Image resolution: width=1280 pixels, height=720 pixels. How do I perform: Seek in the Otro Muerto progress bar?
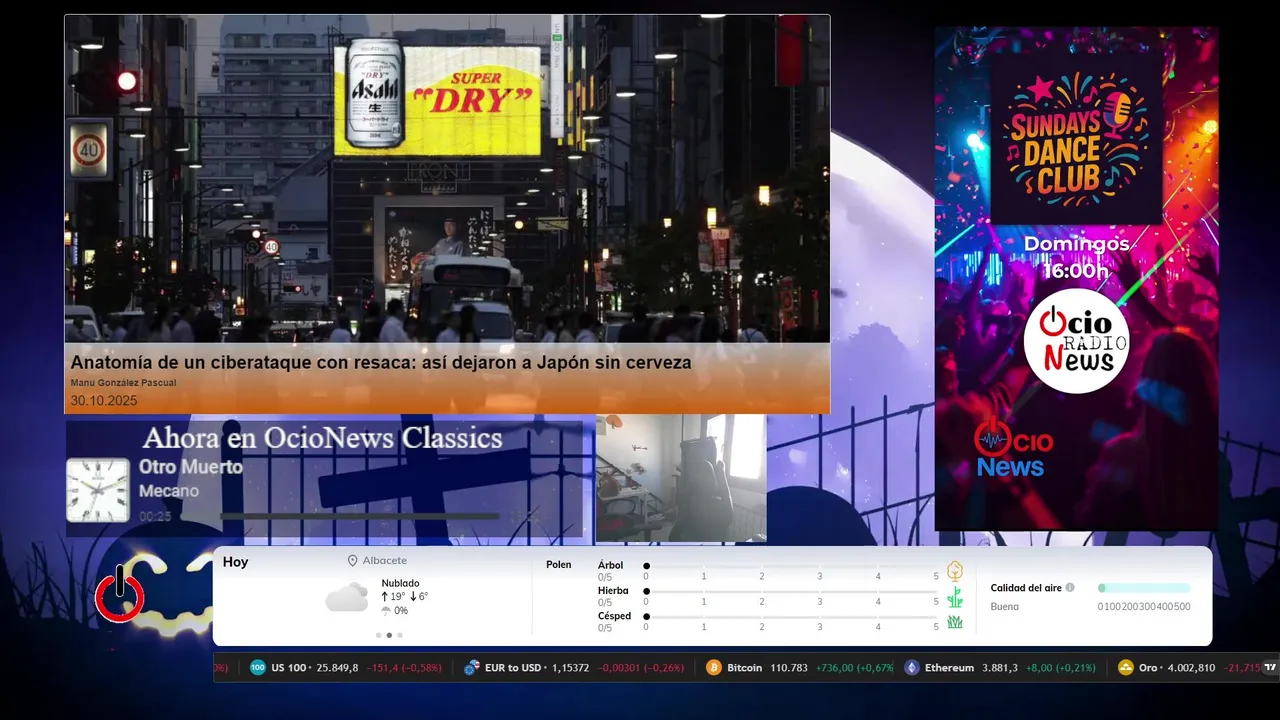(x=359, y=516)
